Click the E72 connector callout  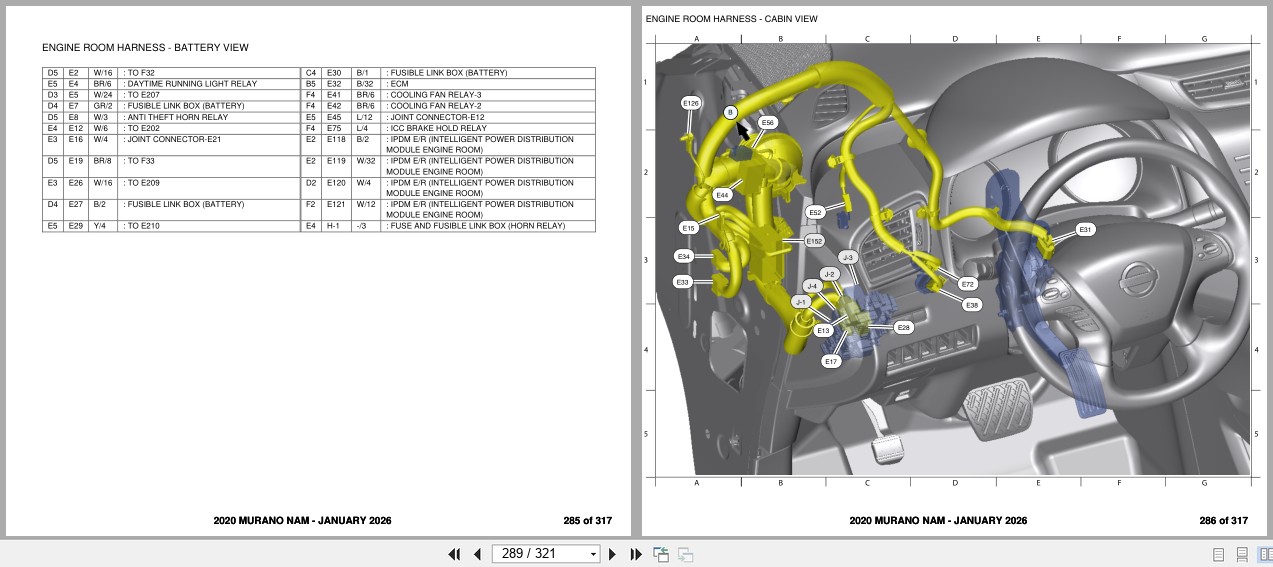968,284
